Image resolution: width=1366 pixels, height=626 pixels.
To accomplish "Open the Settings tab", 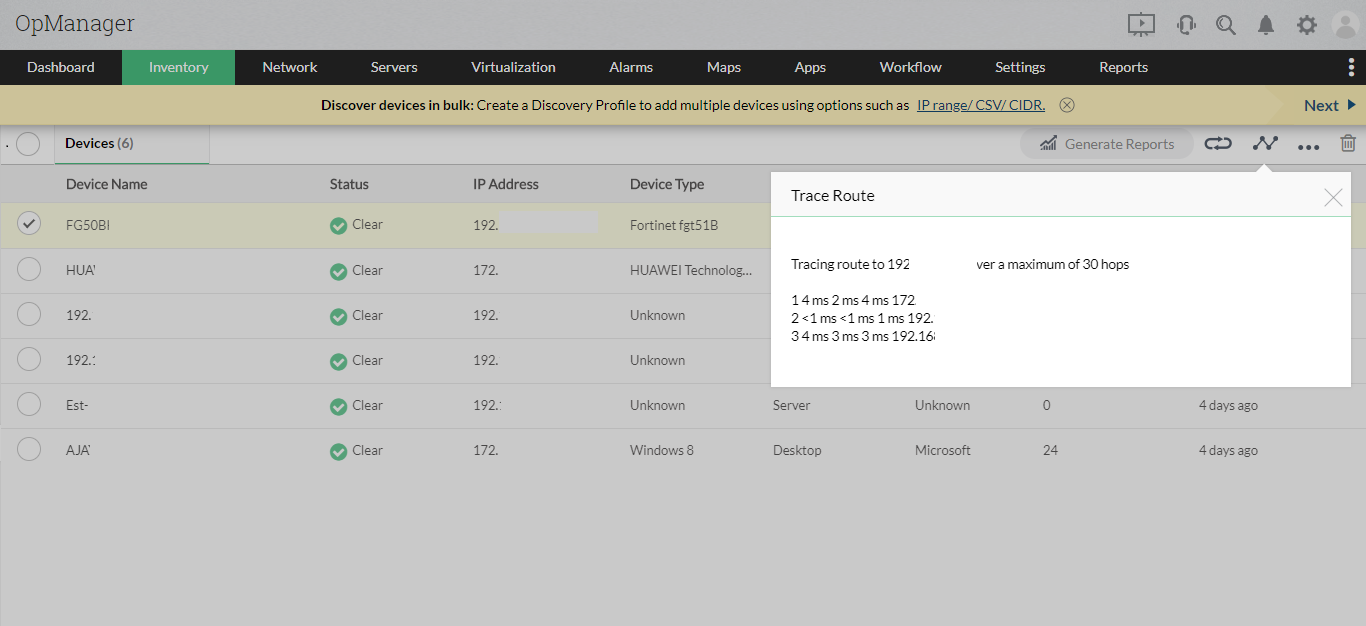I will click(1020, 67).
